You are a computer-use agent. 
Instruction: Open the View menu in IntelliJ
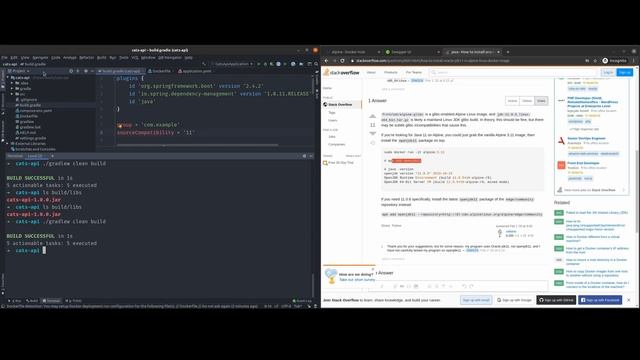point(25,58)
